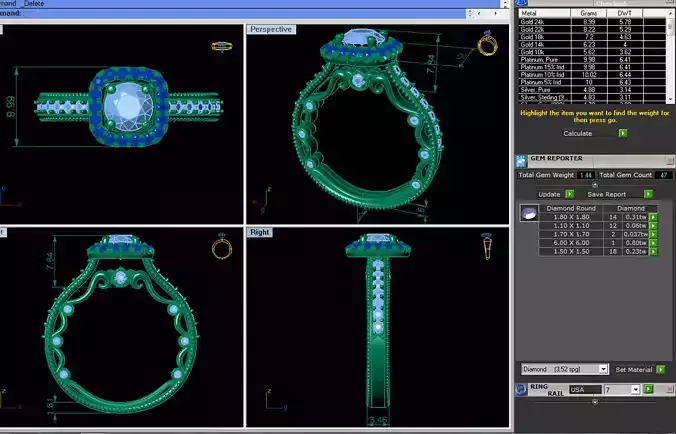Click the metal list scrollbar thumb

(670, 26)
